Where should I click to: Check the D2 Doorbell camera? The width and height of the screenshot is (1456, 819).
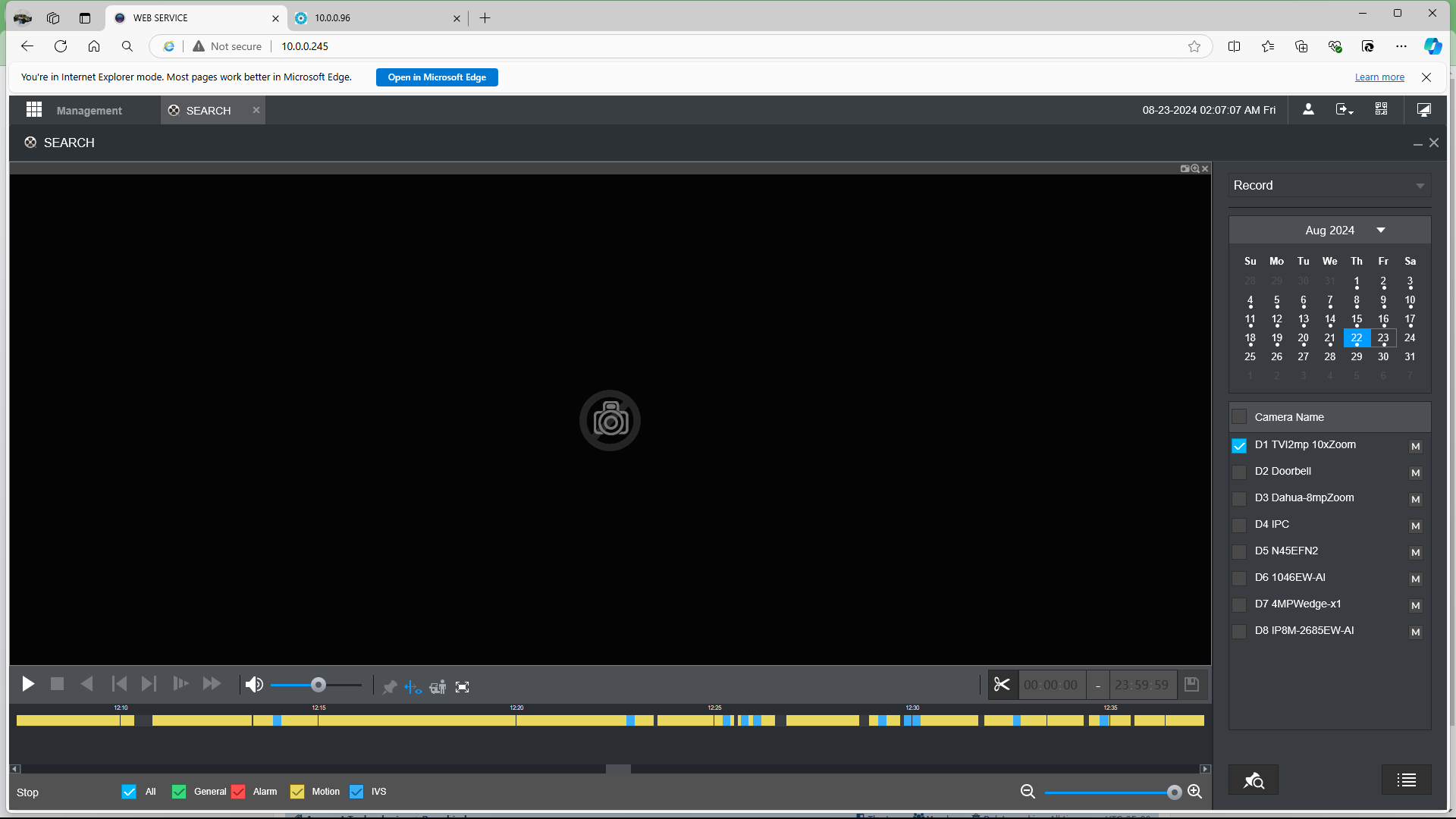pos(1239,472)
